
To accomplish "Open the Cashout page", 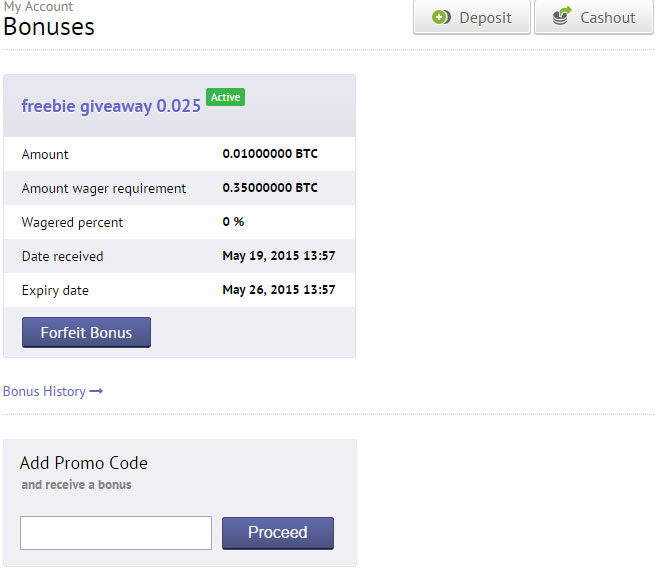I will coord(594,17).
